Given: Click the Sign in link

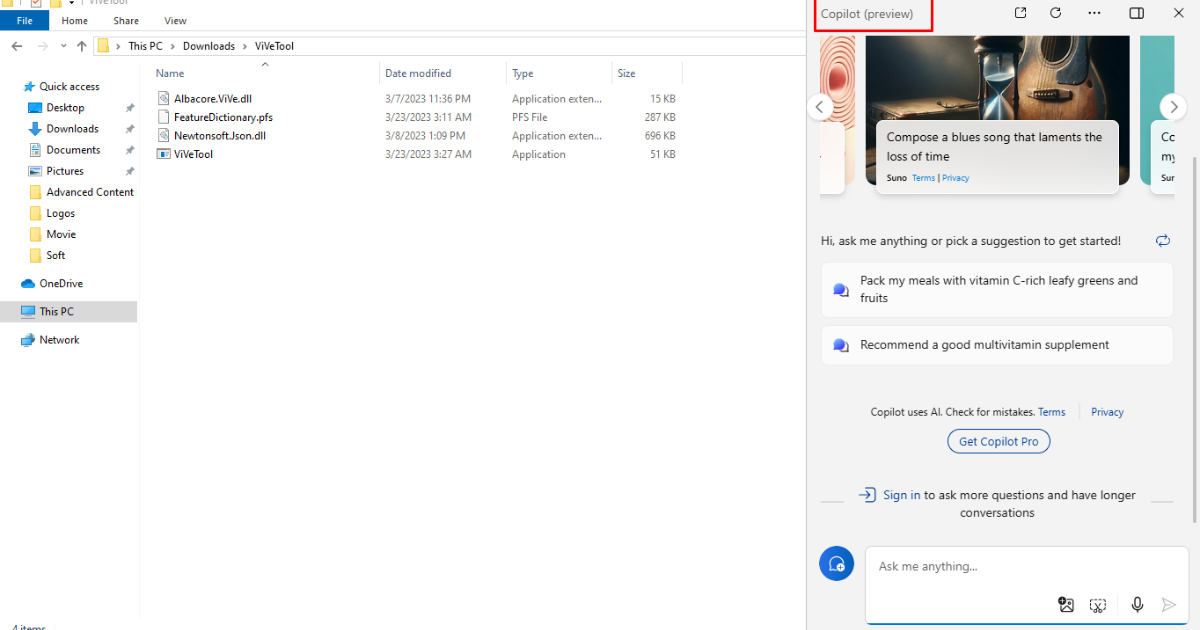Looking at the screenshot, I should coord(902,495).
